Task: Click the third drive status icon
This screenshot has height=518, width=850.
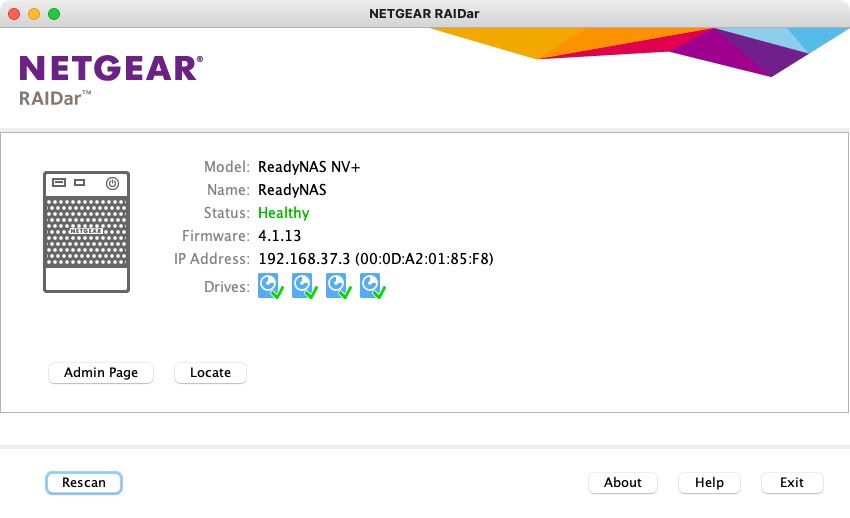Action: point(338,287)
